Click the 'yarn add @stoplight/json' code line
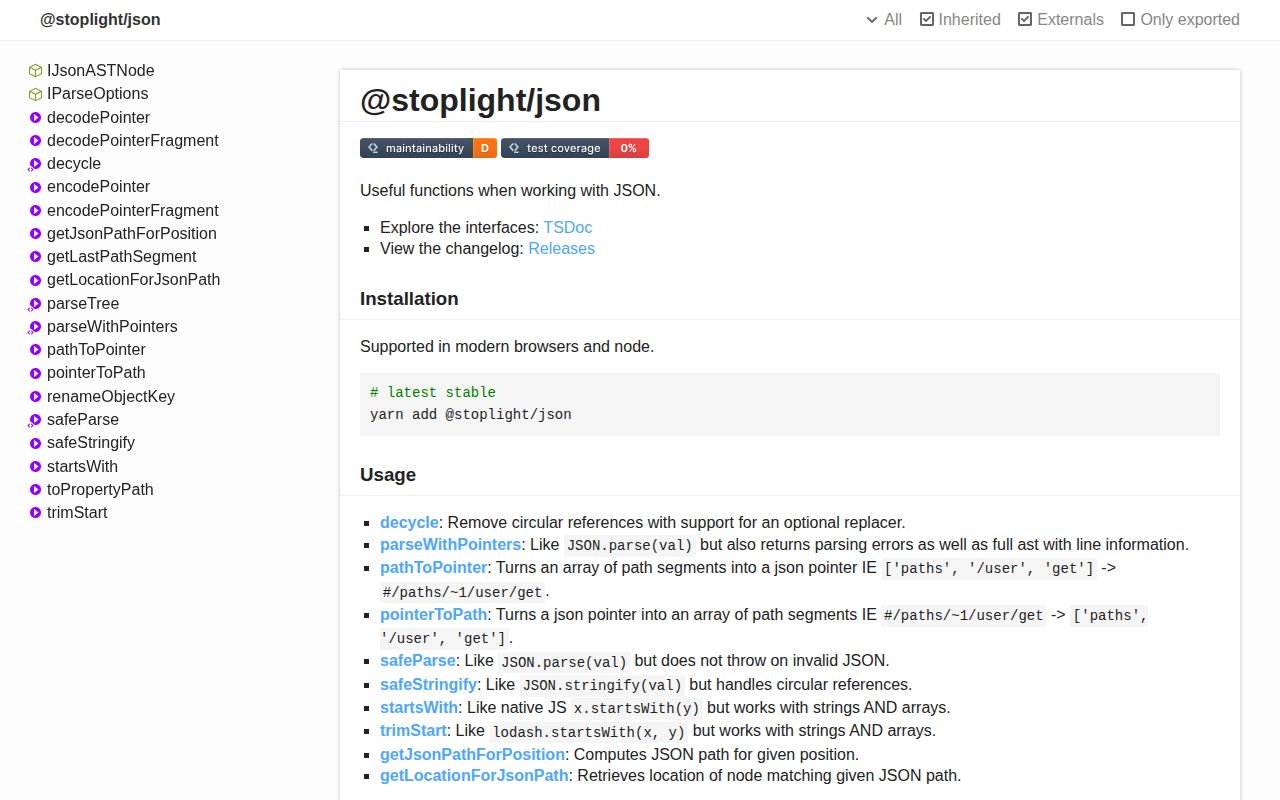The width and height of the screenshot is (1280, 800). tap(470, 414)
